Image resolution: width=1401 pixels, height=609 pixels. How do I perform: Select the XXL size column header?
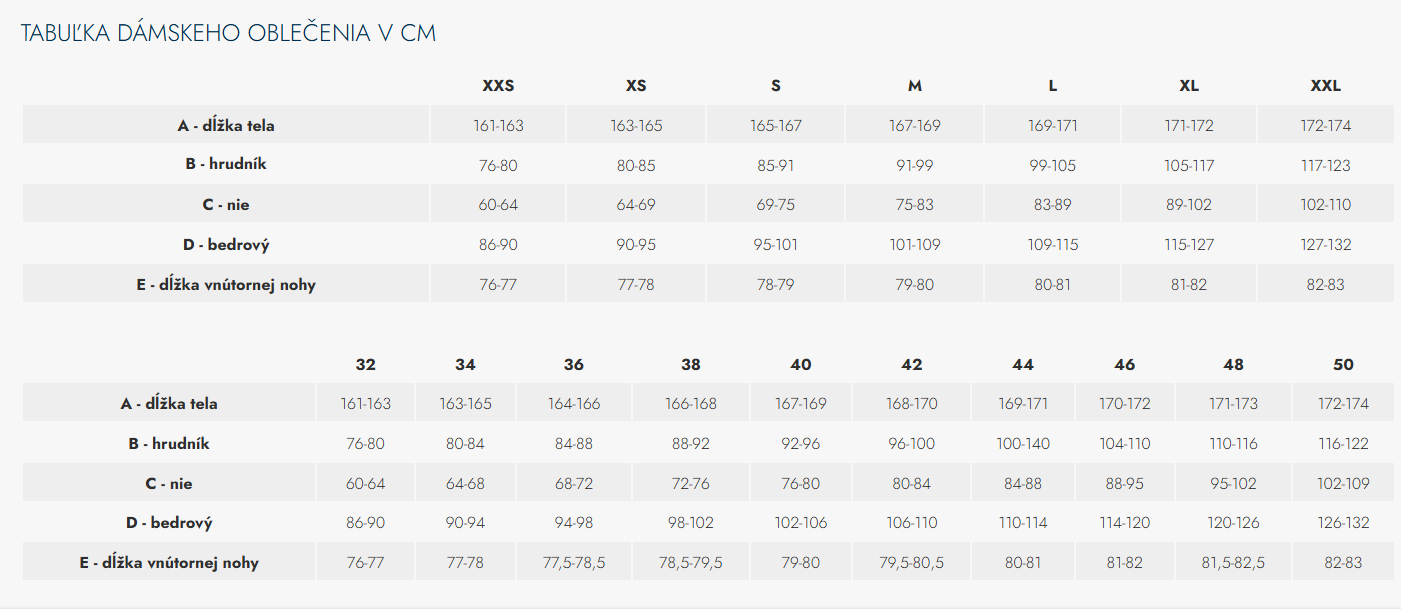tap(1325, 86)
